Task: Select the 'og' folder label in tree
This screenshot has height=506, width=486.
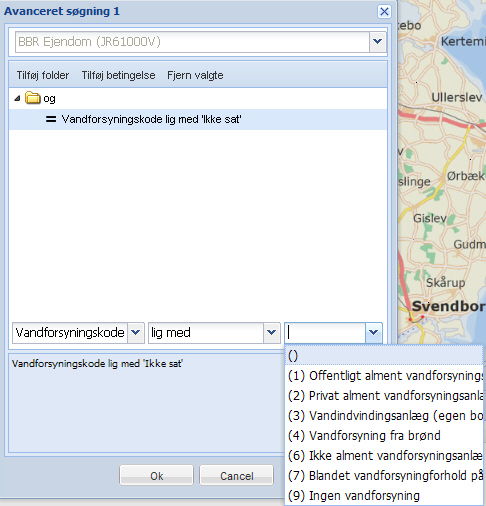Action: pyautogui.click(x=49, y=99)
